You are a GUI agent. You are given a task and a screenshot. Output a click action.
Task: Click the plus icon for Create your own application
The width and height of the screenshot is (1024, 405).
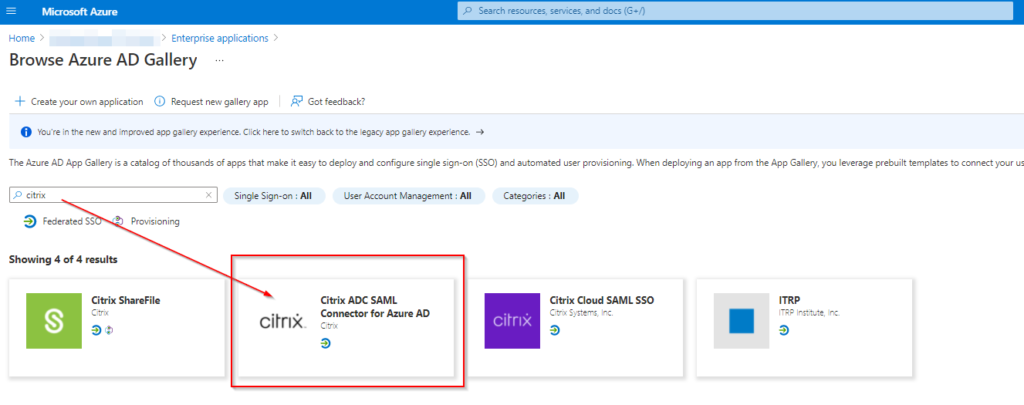coord(20,102)
